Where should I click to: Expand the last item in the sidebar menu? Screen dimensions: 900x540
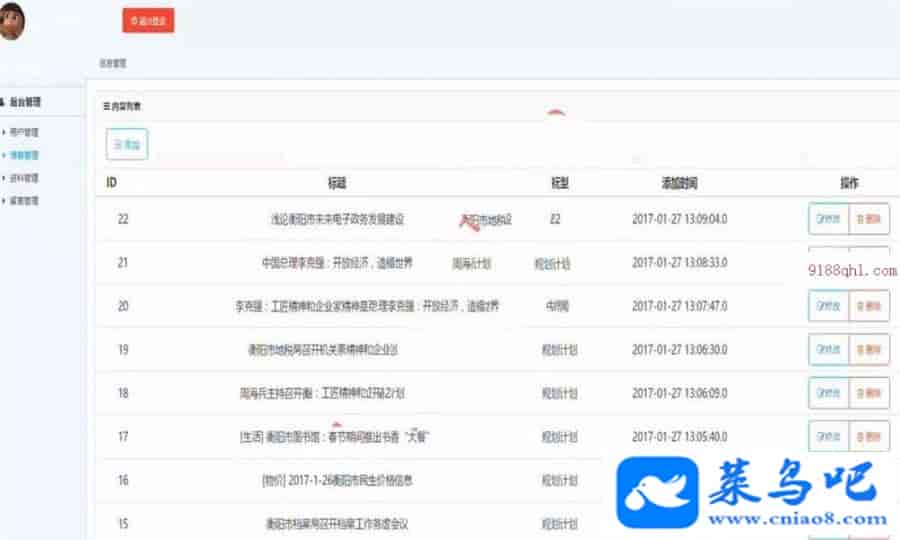coord(24,201)
